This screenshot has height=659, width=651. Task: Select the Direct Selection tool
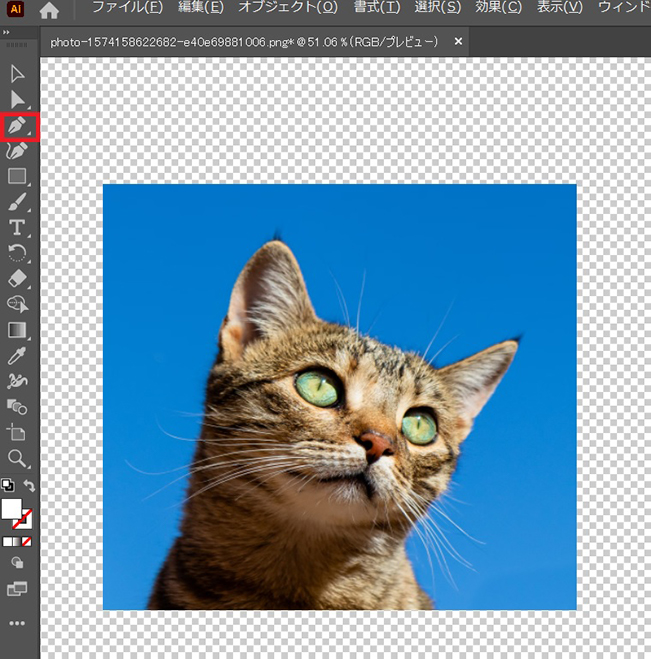17,99
